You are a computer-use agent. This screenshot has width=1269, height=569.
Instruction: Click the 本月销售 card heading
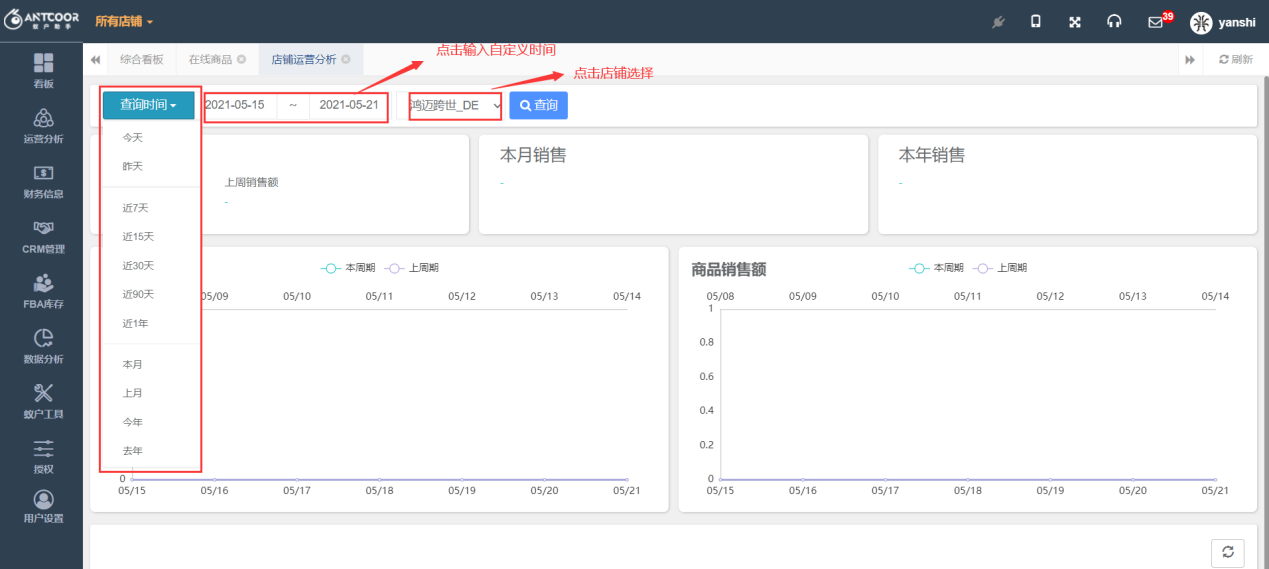[x=533, y=155]
